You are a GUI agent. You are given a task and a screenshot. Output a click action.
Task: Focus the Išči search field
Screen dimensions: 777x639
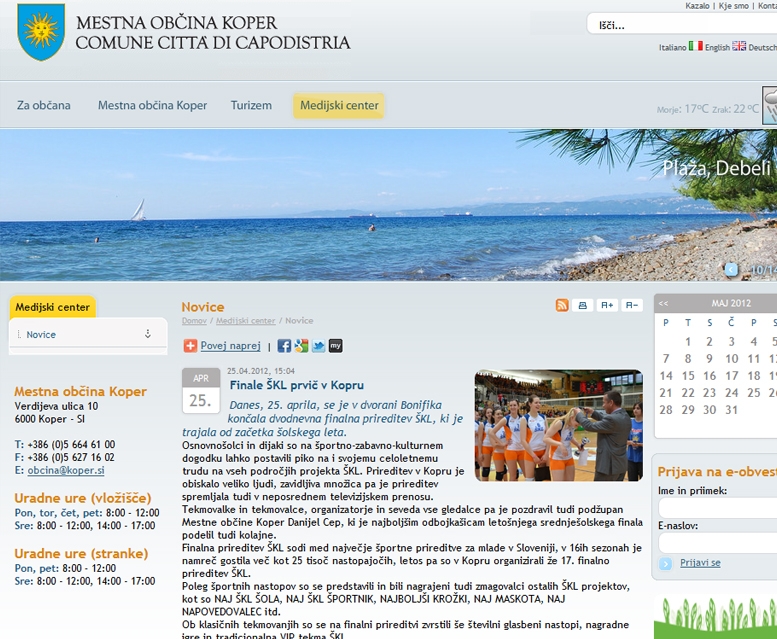[x=682, y=24]
